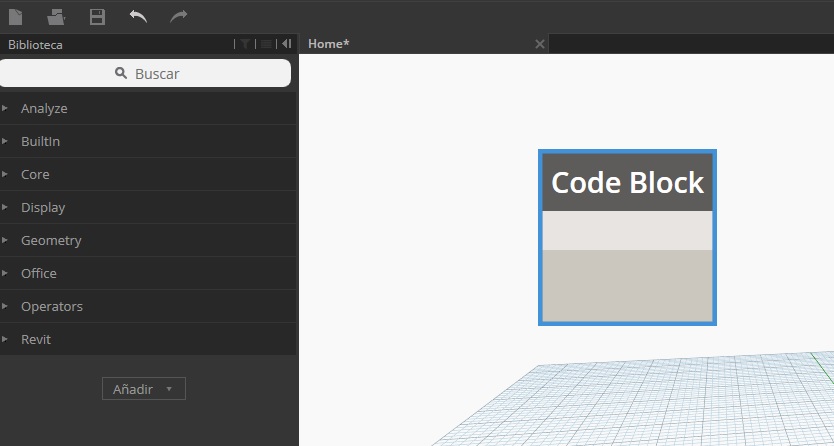Click the New file icon
Viewport: 834px width, 446px height.
(x=16, y=16)
